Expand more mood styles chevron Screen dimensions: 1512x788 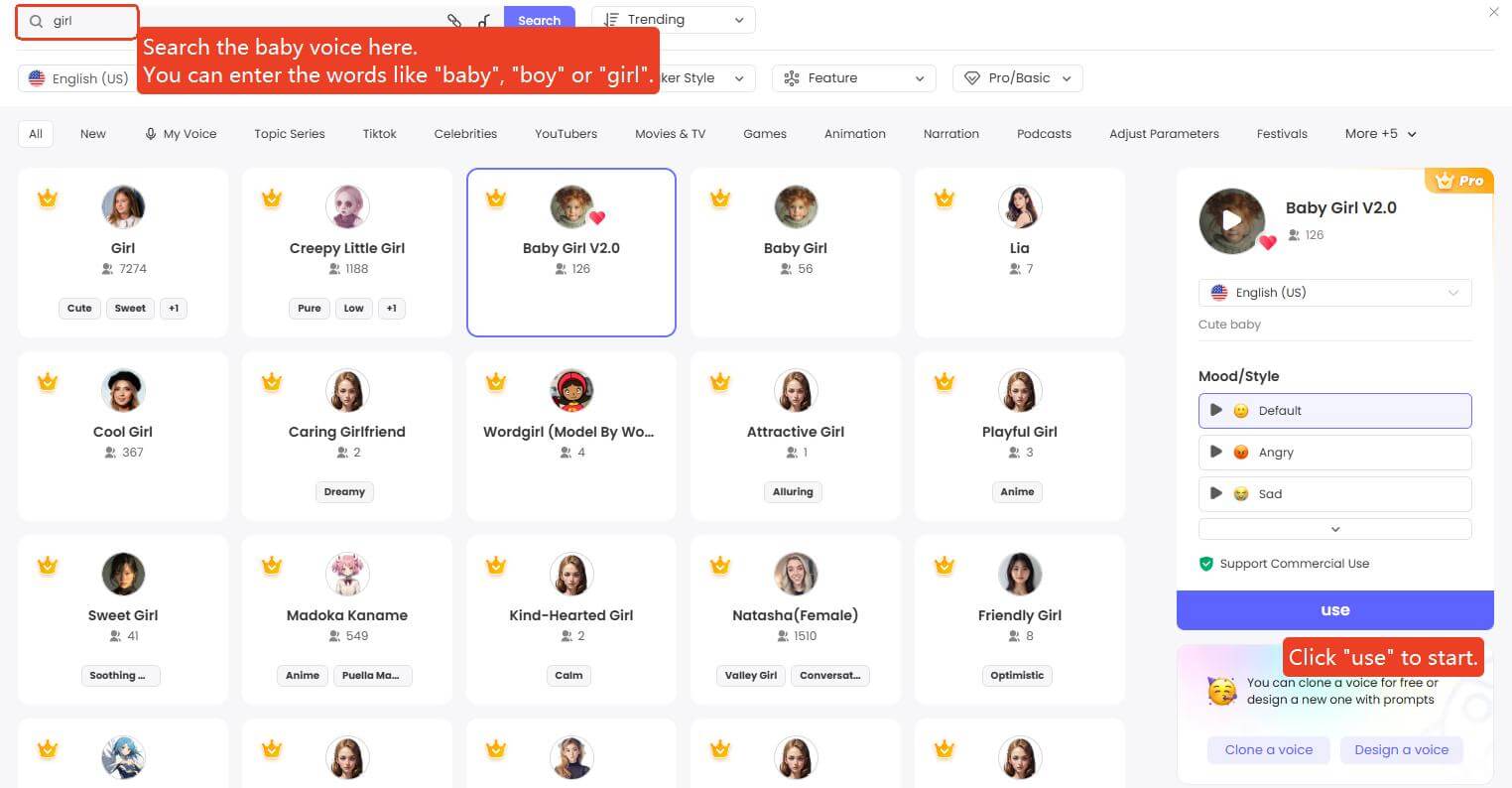(1334, 529)
